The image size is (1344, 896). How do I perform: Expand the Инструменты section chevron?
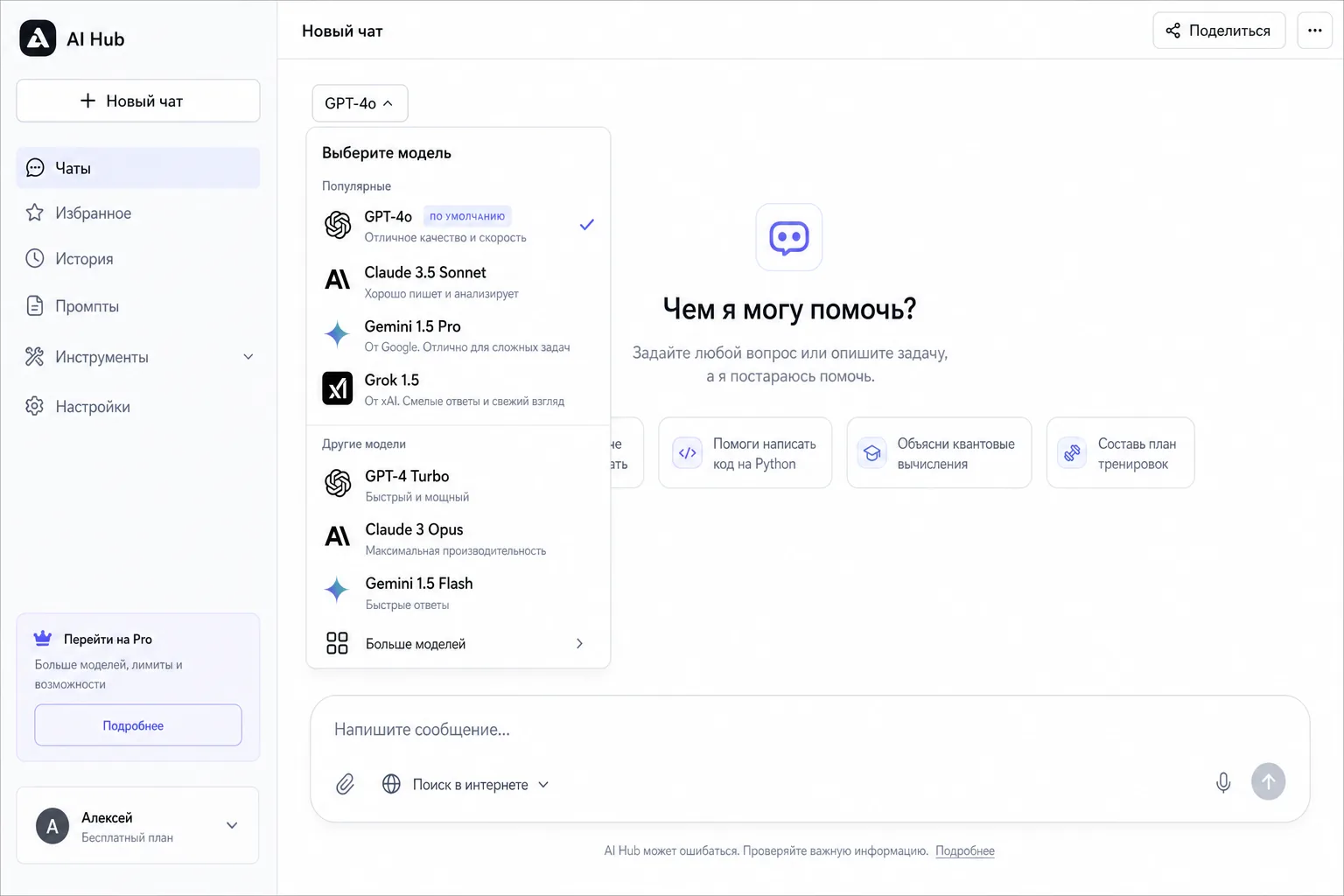tap(248, 357)
